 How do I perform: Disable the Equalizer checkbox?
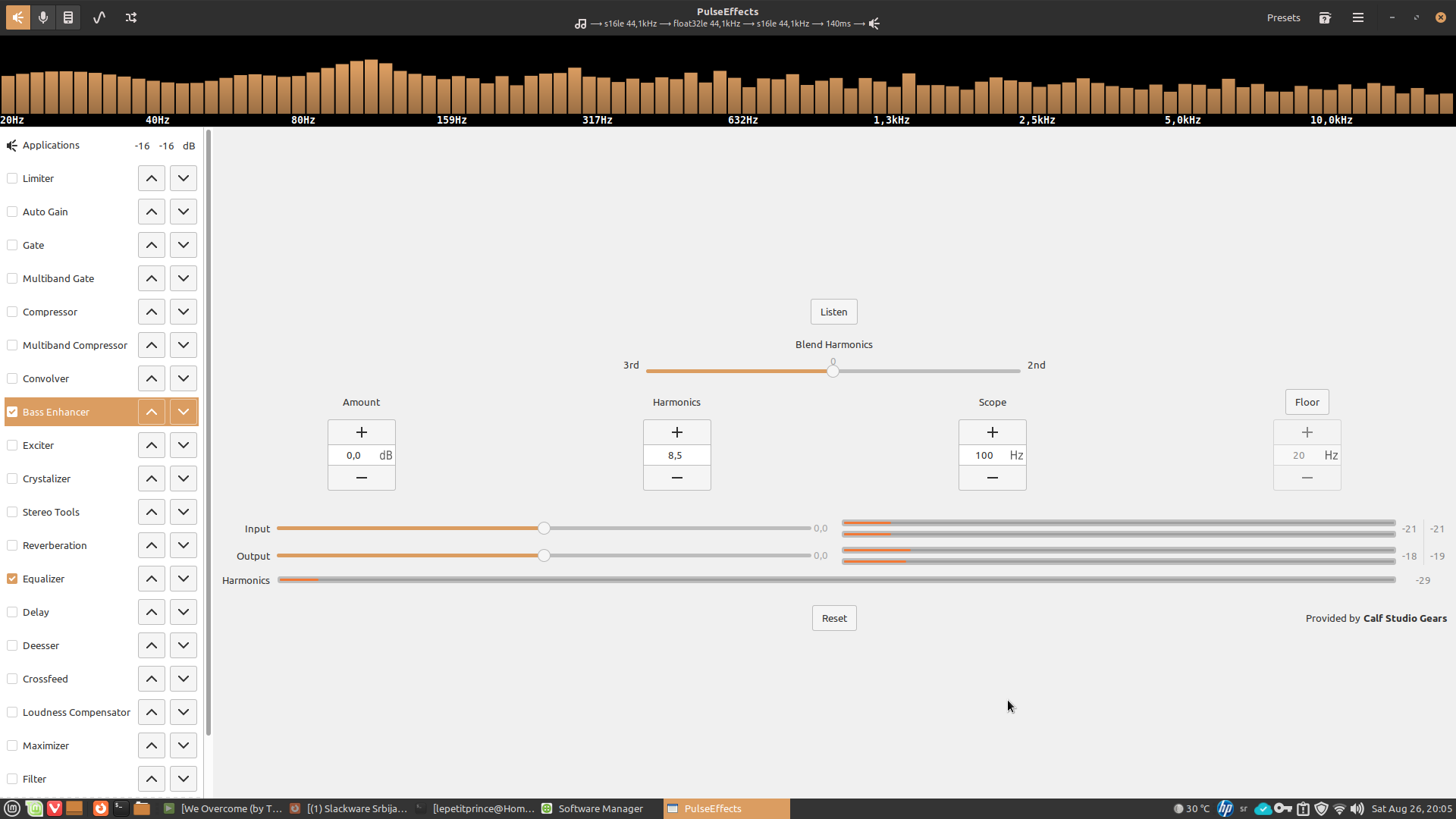(x=12, y=579)
